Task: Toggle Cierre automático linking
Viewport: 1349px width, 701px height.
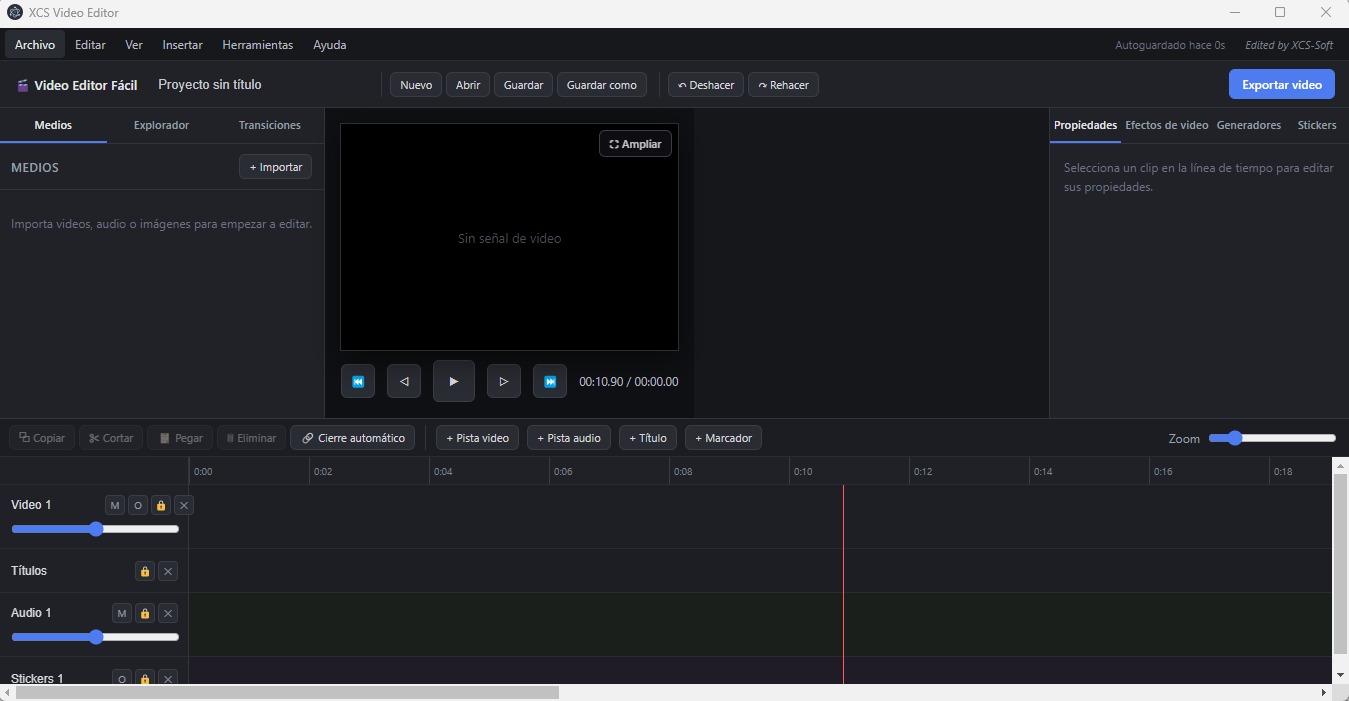Action: point(353,438)
